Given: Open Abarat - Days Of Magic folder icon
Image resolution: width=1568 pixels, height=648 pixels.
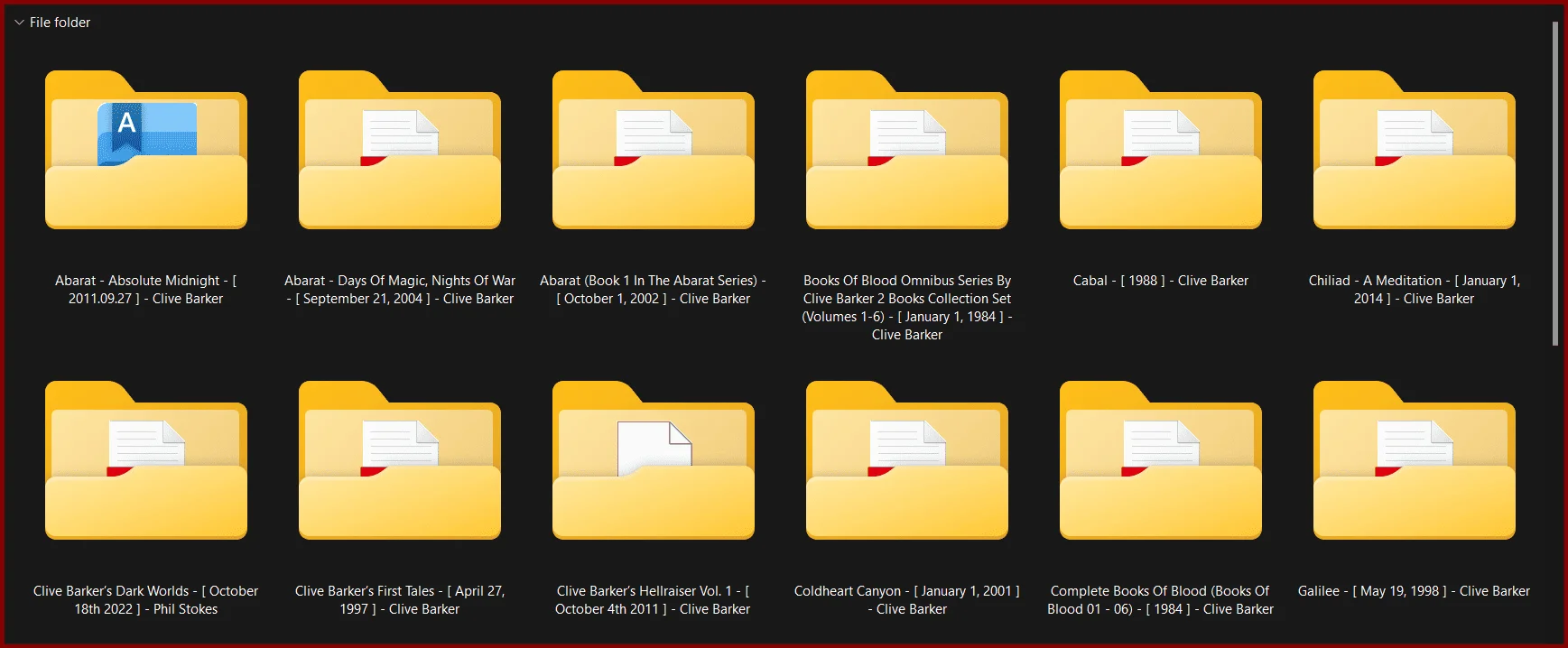Looking at the screenshot, I should click(x=400, y=150).
